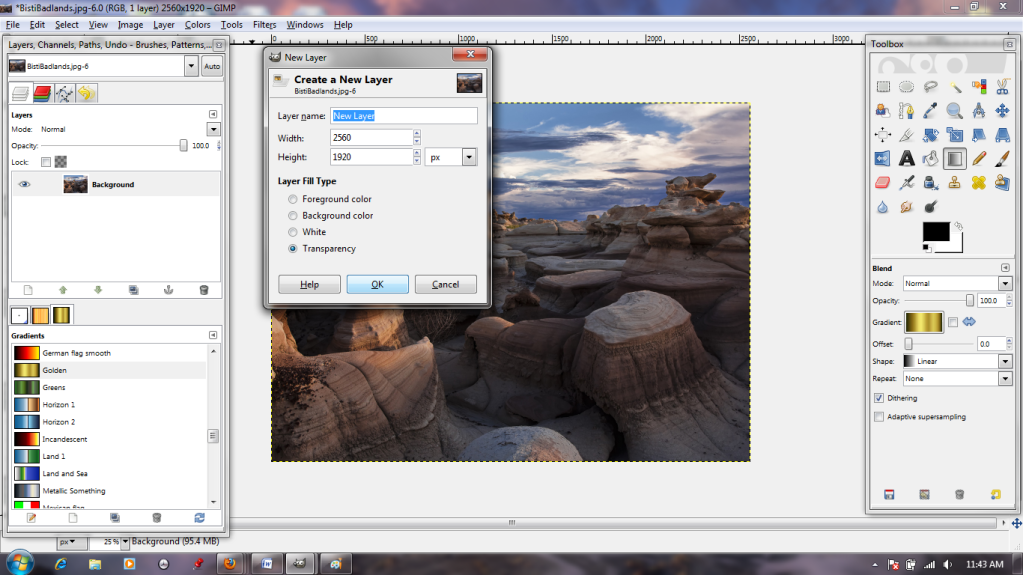This screenshot has height=575, width=1023.
Task: Select the Smudge tool
Action: click(x=906, y=207)
